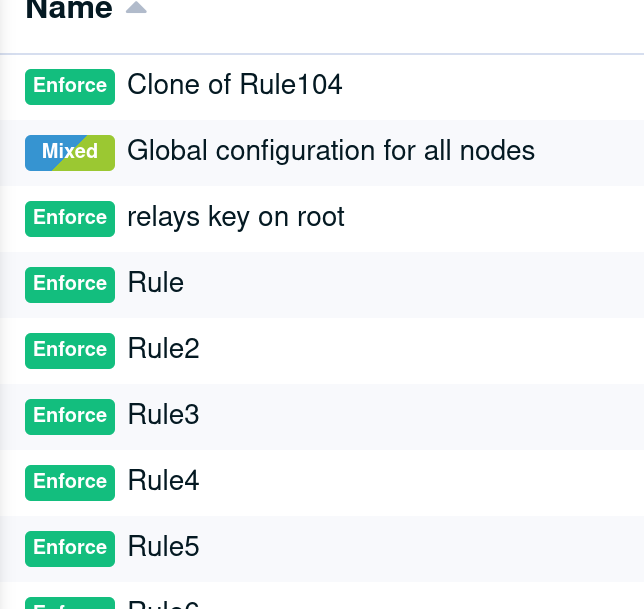Open Rule2 in the list
644x609 pixels.
163,349
